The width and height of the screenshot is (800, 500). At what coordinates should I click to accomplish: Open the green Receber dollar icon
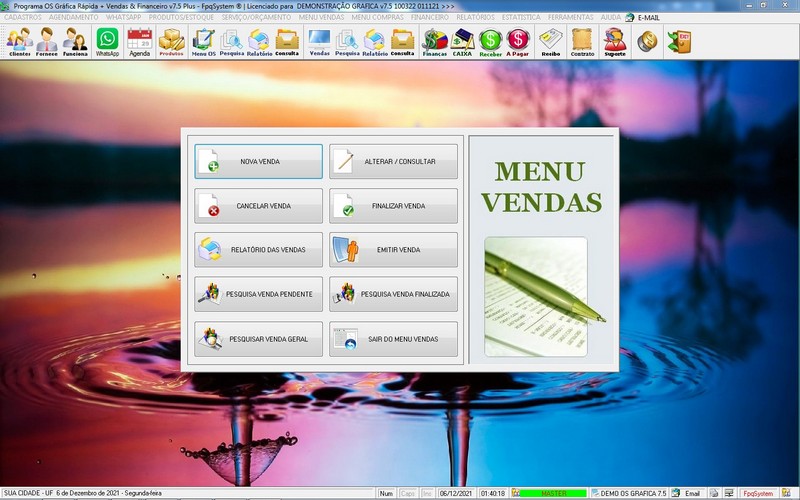(490, 42)
